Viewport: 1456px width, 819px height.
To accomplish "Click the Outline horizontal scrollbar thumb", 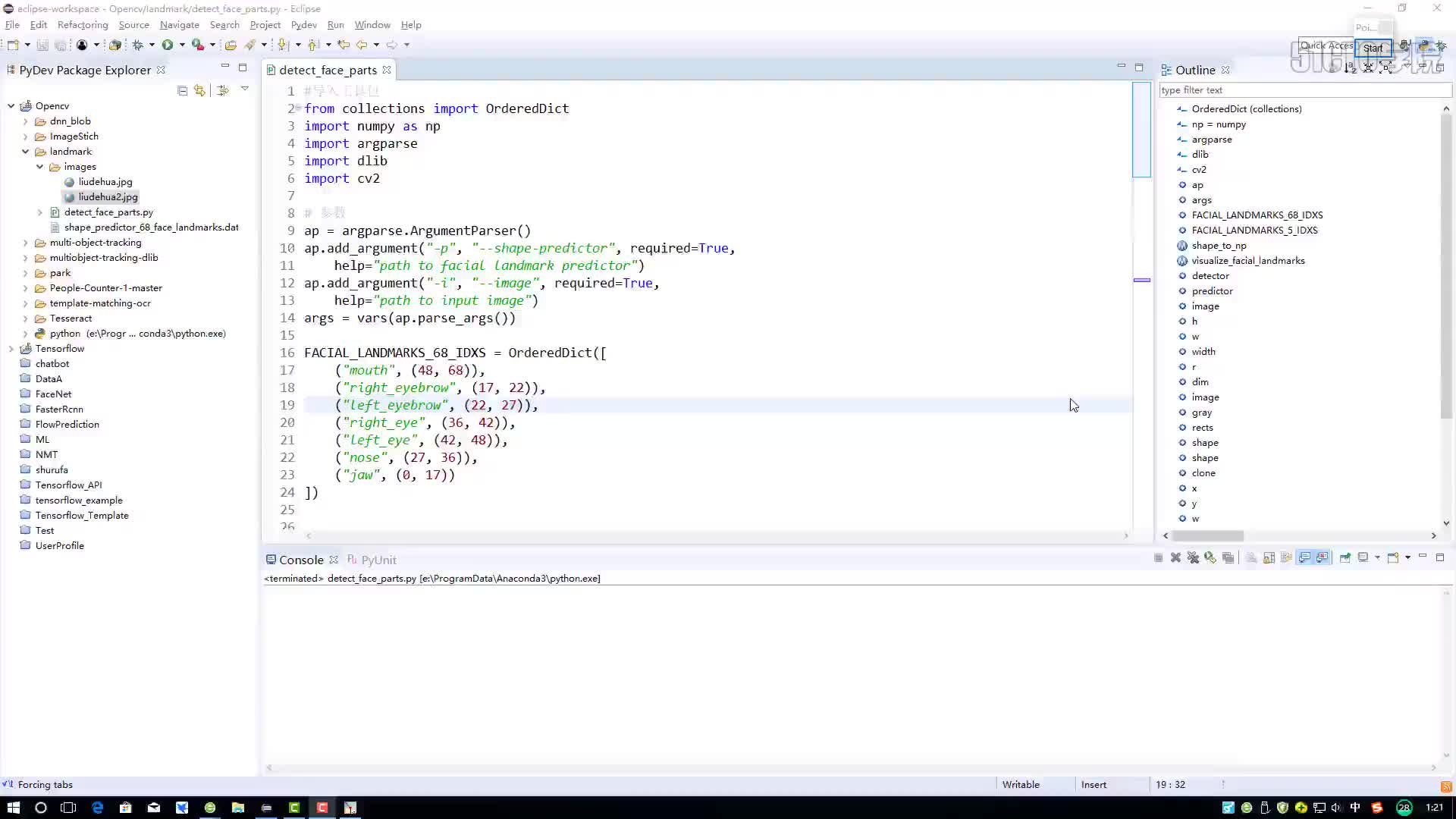I will point(1208,535).
